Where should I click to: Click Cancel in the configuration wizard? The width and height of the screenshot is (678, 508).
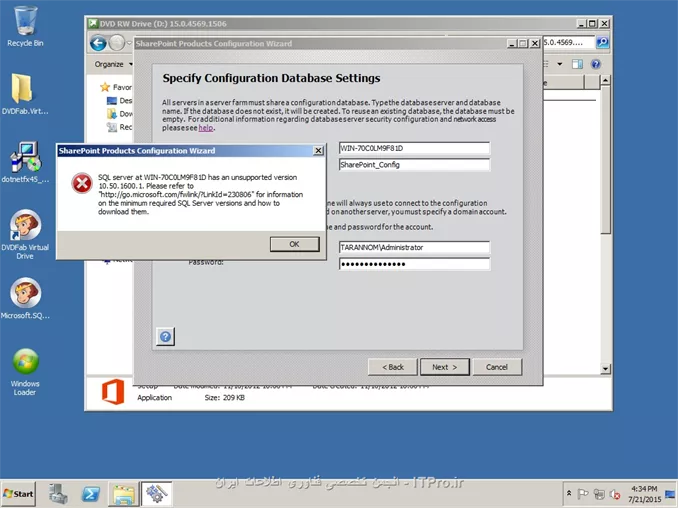point(497,367)
